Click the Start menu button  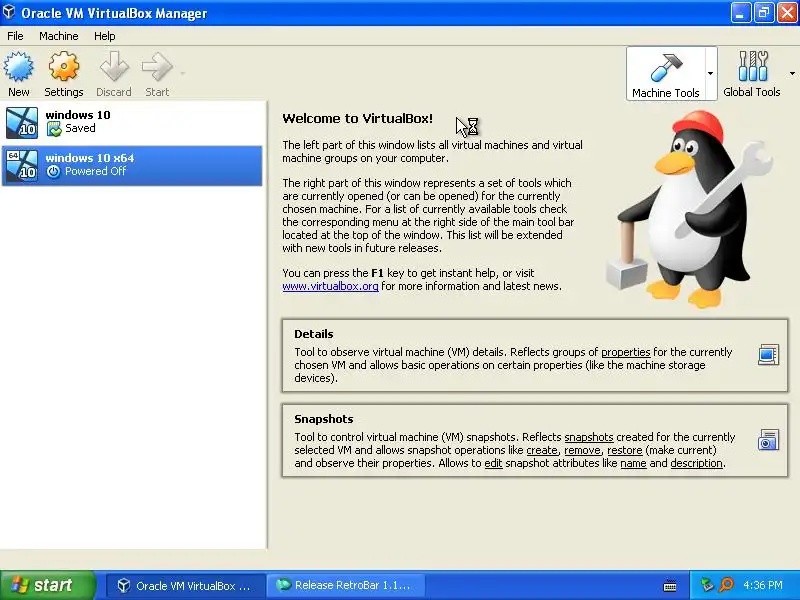coord(48,585)
